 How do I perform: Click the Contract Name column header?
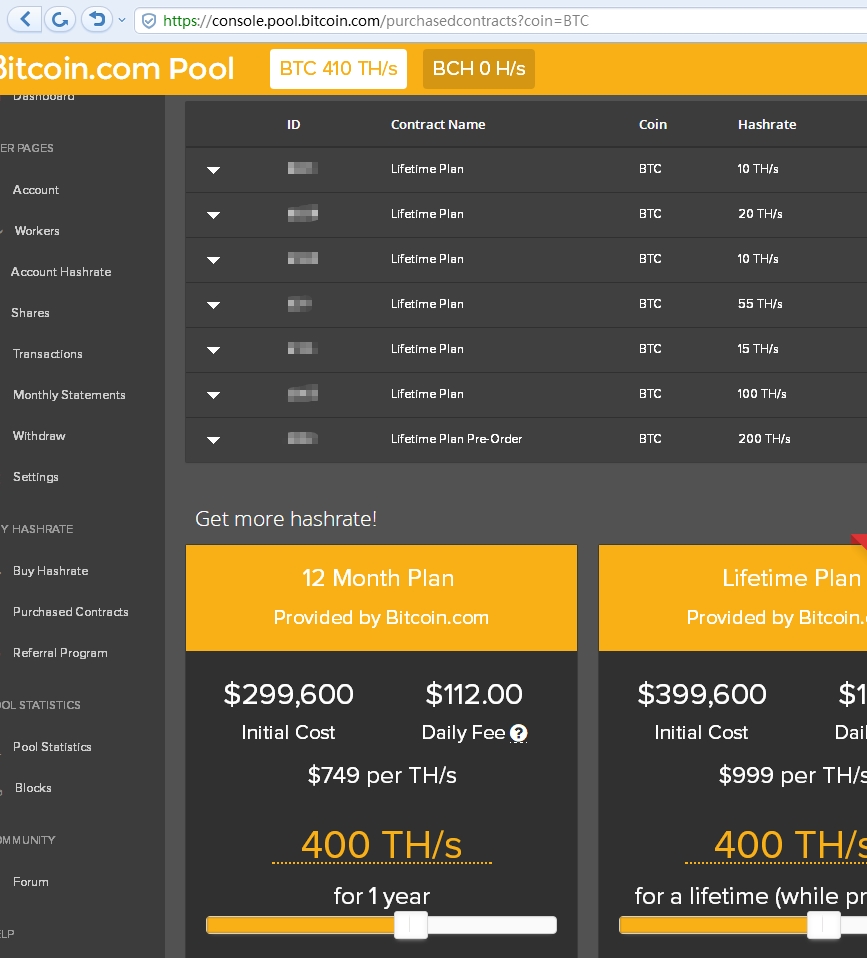tap(438, 125)
